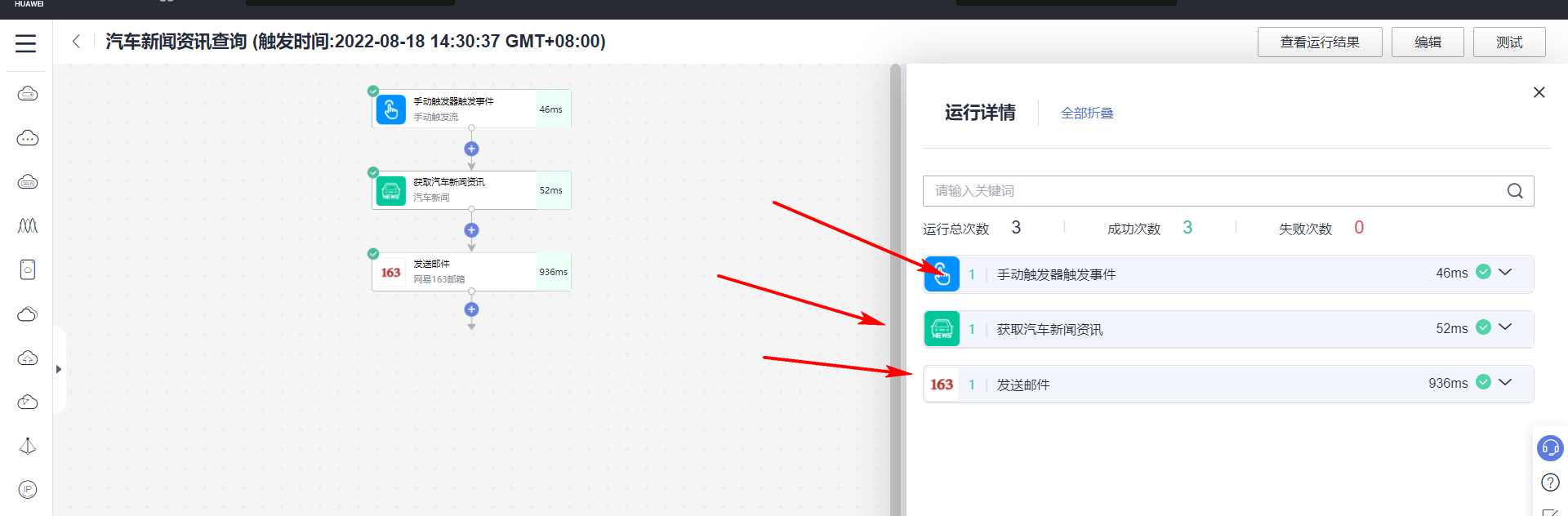
Task: Click the green success check on 手动触发器触发事件 row
Action: 1484,272
